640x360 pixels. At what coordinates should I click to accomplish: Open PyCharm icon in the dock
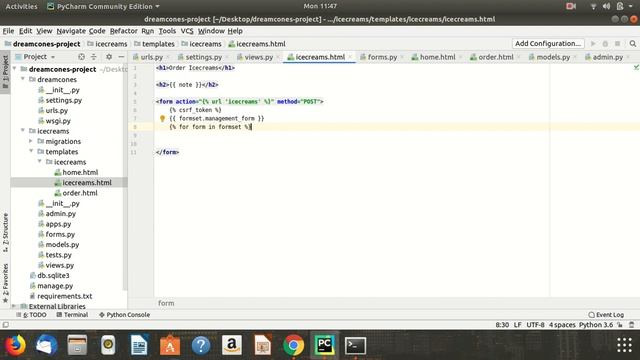click(x=324, y=345)
